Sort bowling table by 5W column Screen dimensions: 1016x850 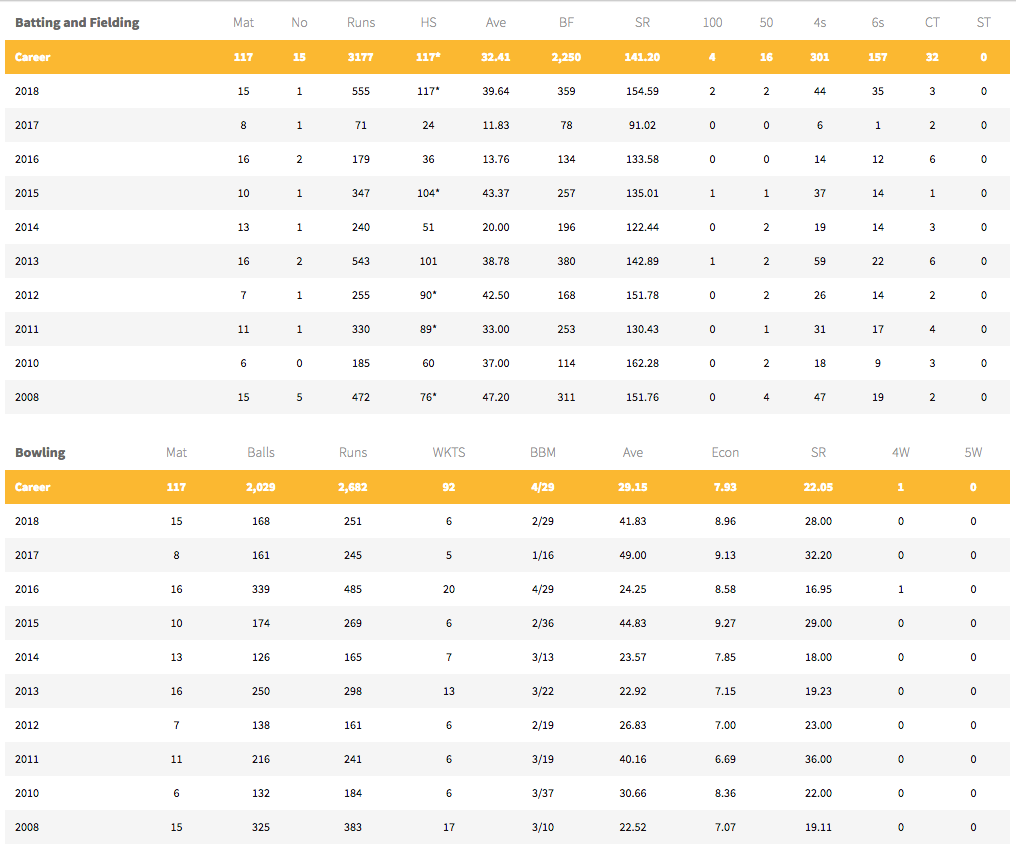click(972, 452)
